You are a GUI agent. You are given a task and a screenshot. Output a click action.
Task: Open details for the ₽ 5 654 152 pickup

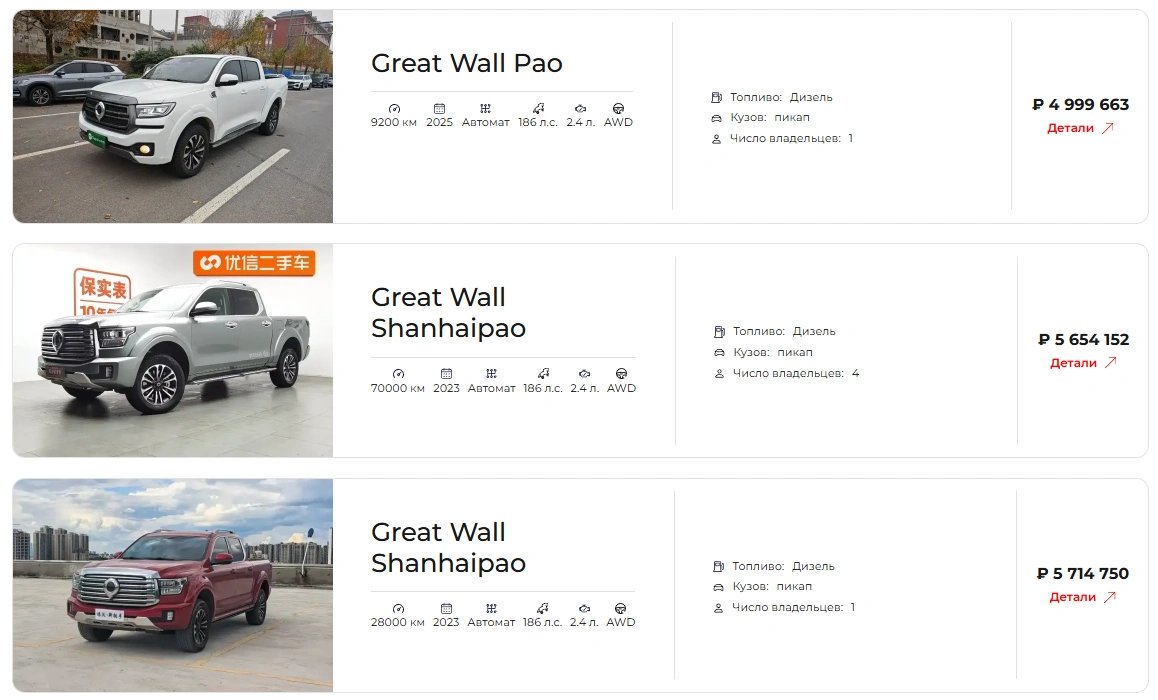1083,363
